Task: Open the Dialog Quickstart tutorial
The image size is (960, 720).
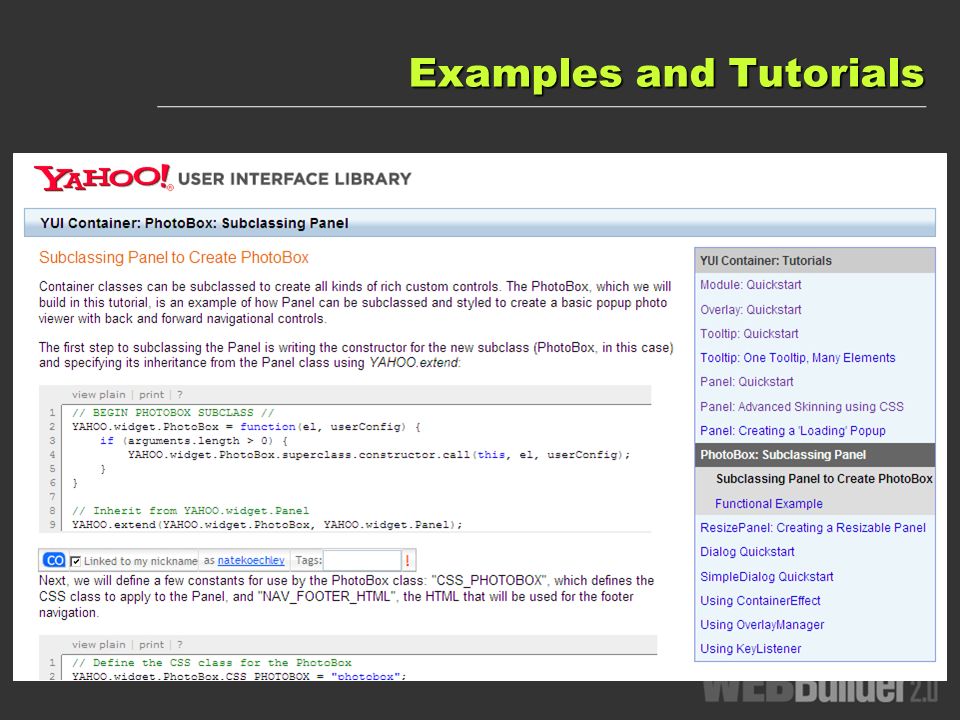Action: pyautogui.click(x=748, y=552)
